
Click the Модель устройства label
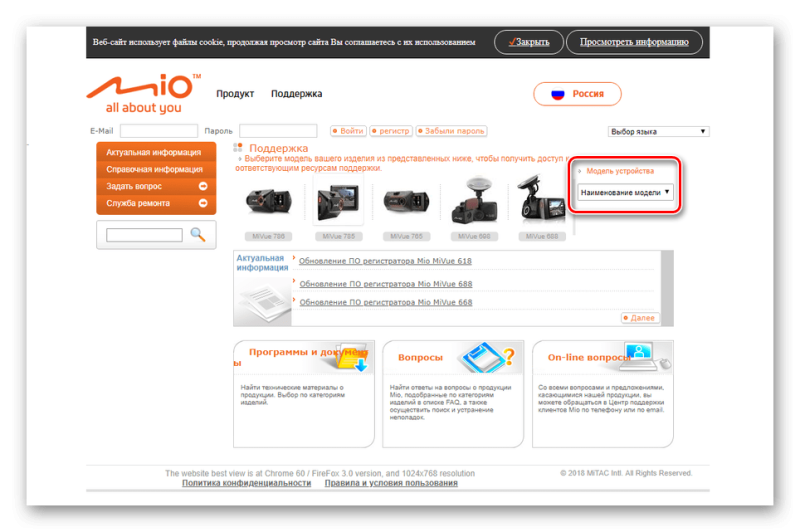(620, 171)
